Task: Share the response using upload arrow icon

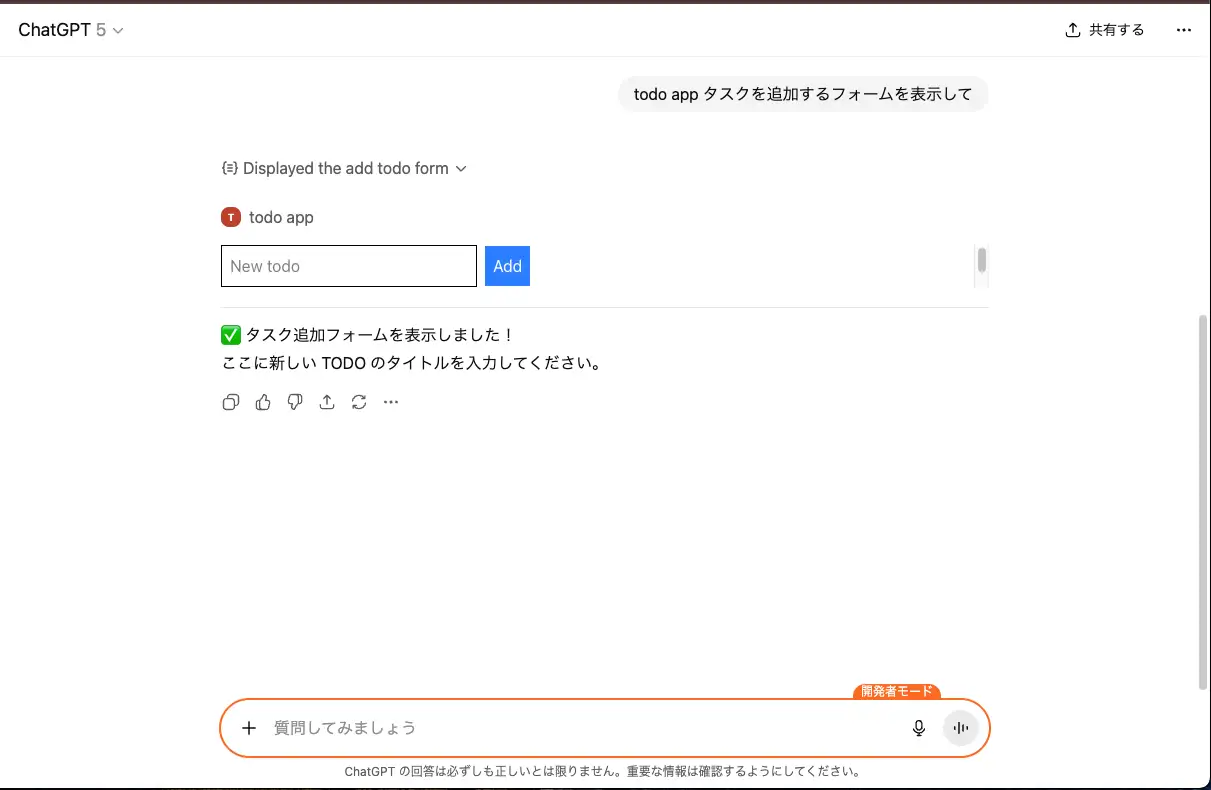Action: click(327, 402)
